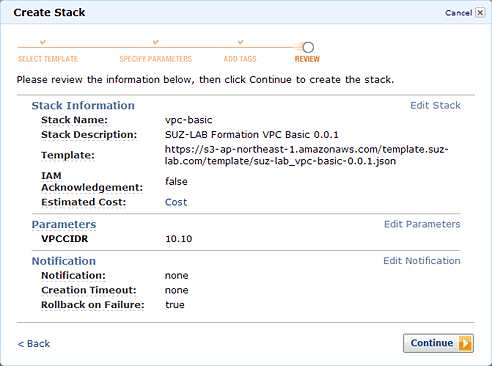Image resolution: width=492 pixels, height=366 pixels.
Task: Click the Stack Information section heading
Action: (x=83, y=106)
